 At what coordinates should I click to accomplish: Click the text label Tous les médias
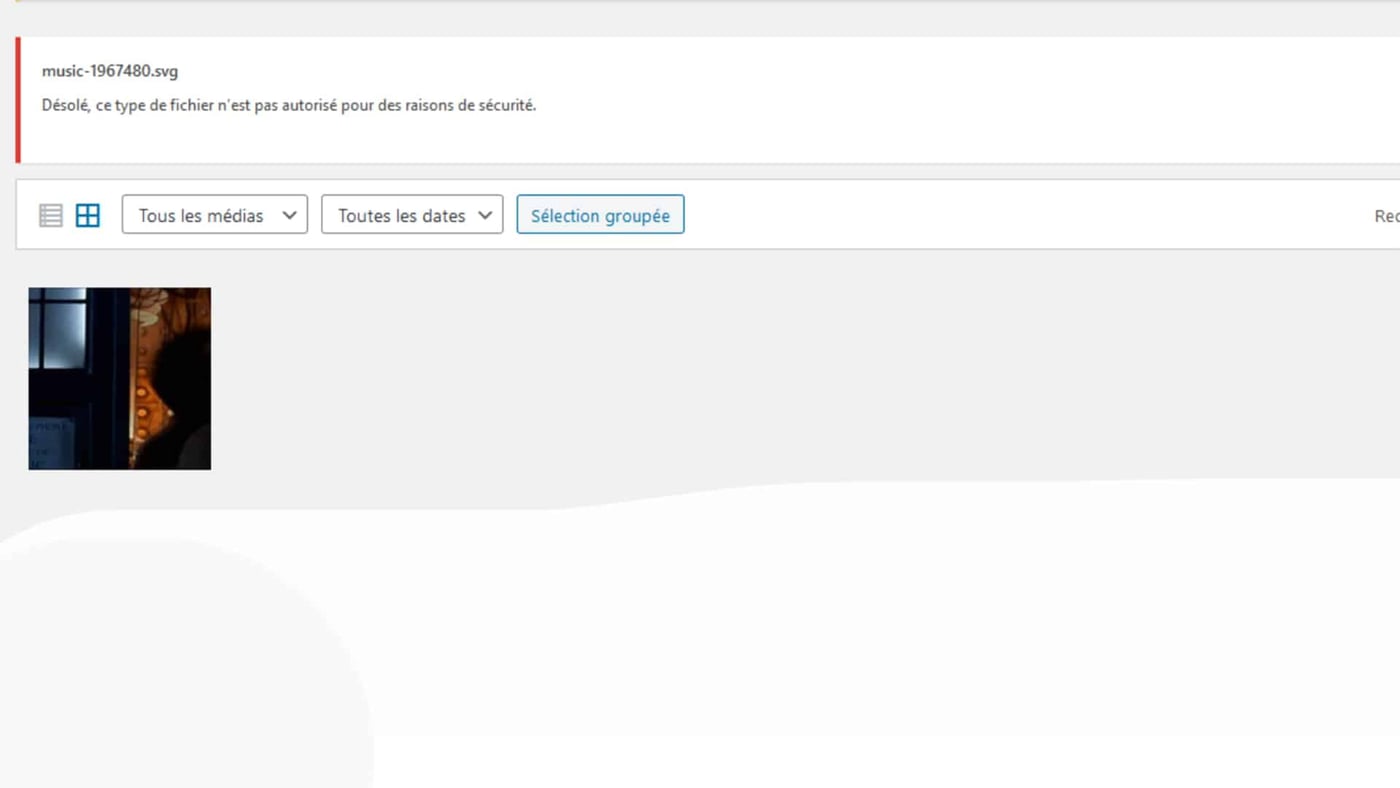click(x=201, y=216)
